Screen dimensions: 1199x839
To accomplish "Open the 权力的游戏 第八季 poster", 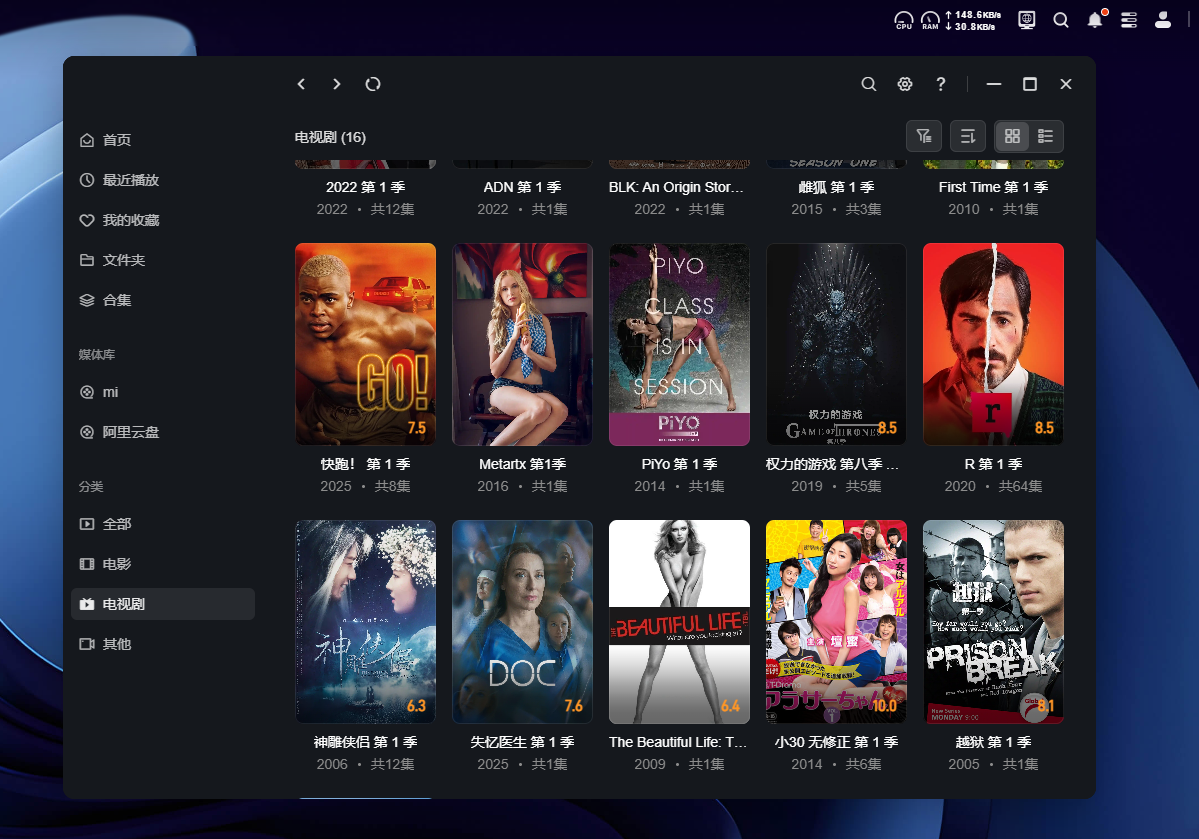I will click(x=837, y=344).
